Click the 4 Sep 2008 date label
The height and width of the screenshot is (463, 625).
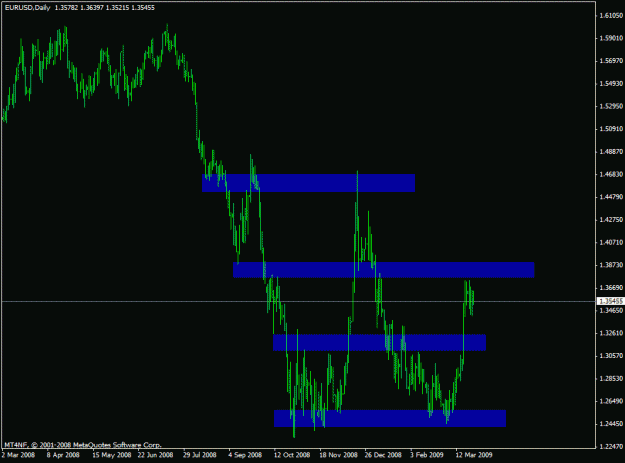pyautogui.click(x=245, y=455)
